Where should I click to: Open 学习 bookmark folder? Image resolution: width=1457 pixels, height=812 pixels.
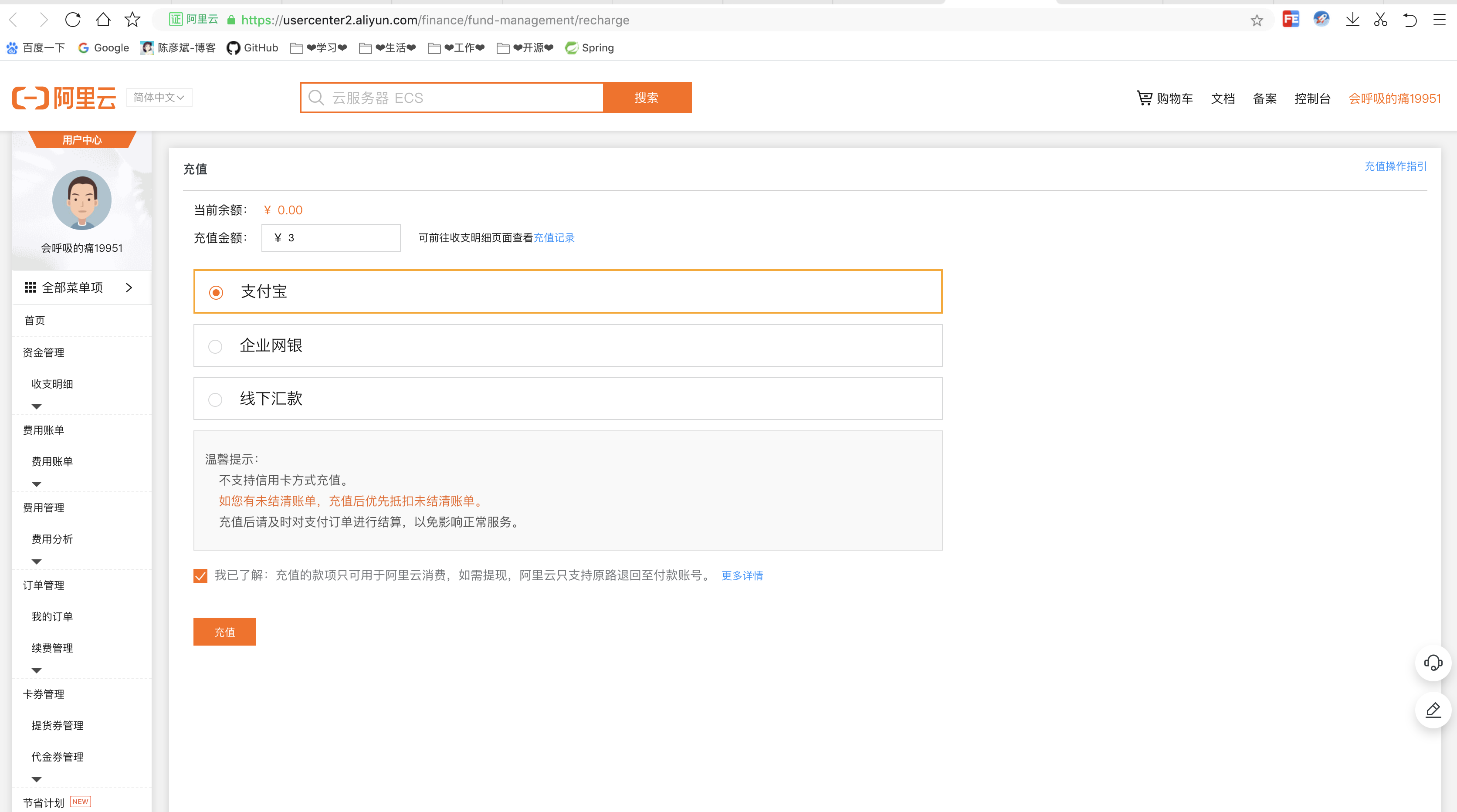pyautogui.click(x=319, y=47)
